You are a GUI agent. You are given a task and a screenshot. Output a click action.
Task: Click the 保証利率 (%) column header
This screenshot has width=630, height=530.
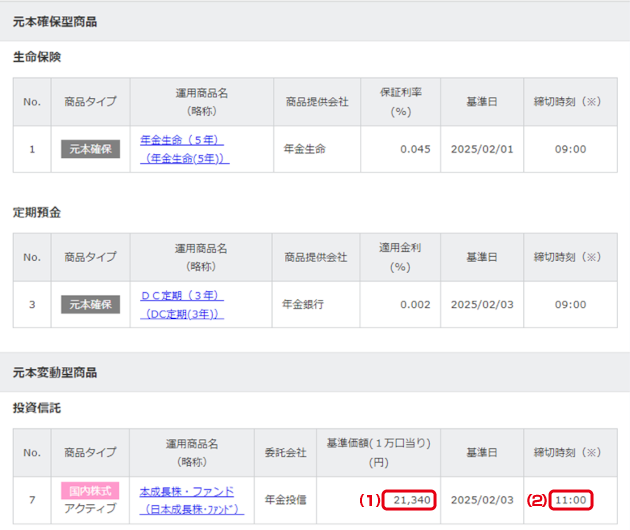click(x=401, y=101)
